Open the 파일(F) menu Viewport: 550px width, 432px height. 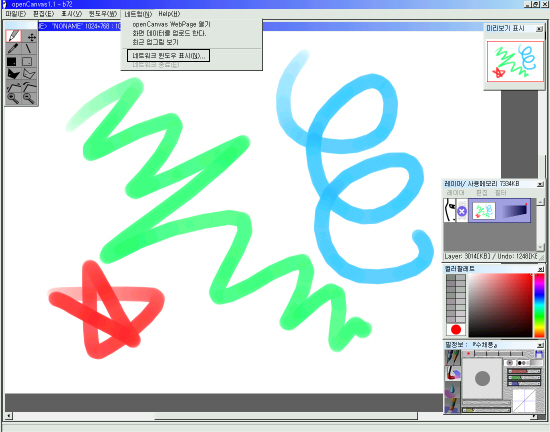(16, 14)
